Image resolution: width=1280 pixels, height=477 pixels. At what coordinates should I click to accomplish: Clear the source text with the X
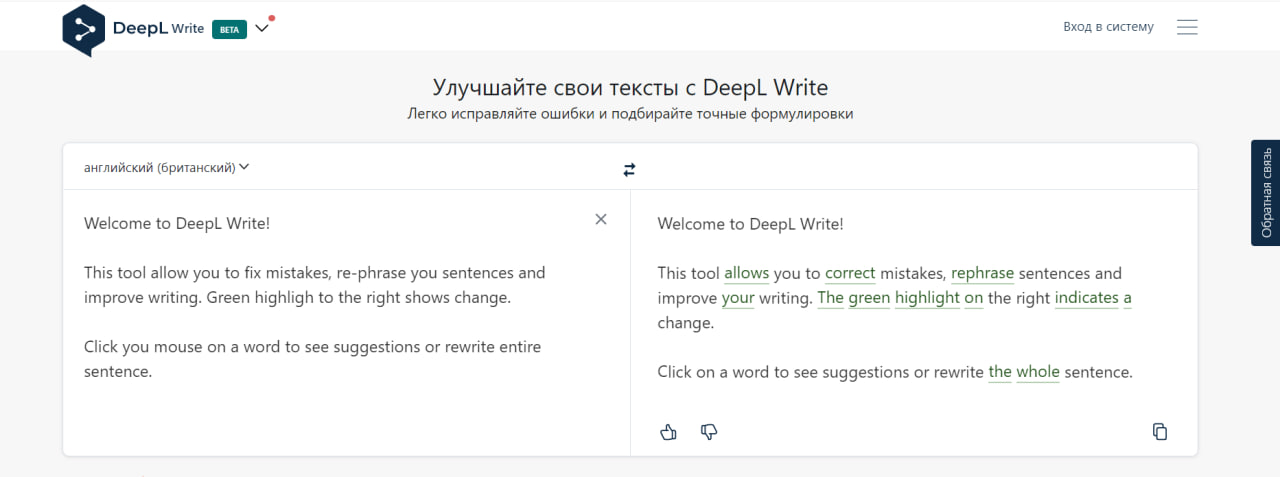tap(601, 220)
